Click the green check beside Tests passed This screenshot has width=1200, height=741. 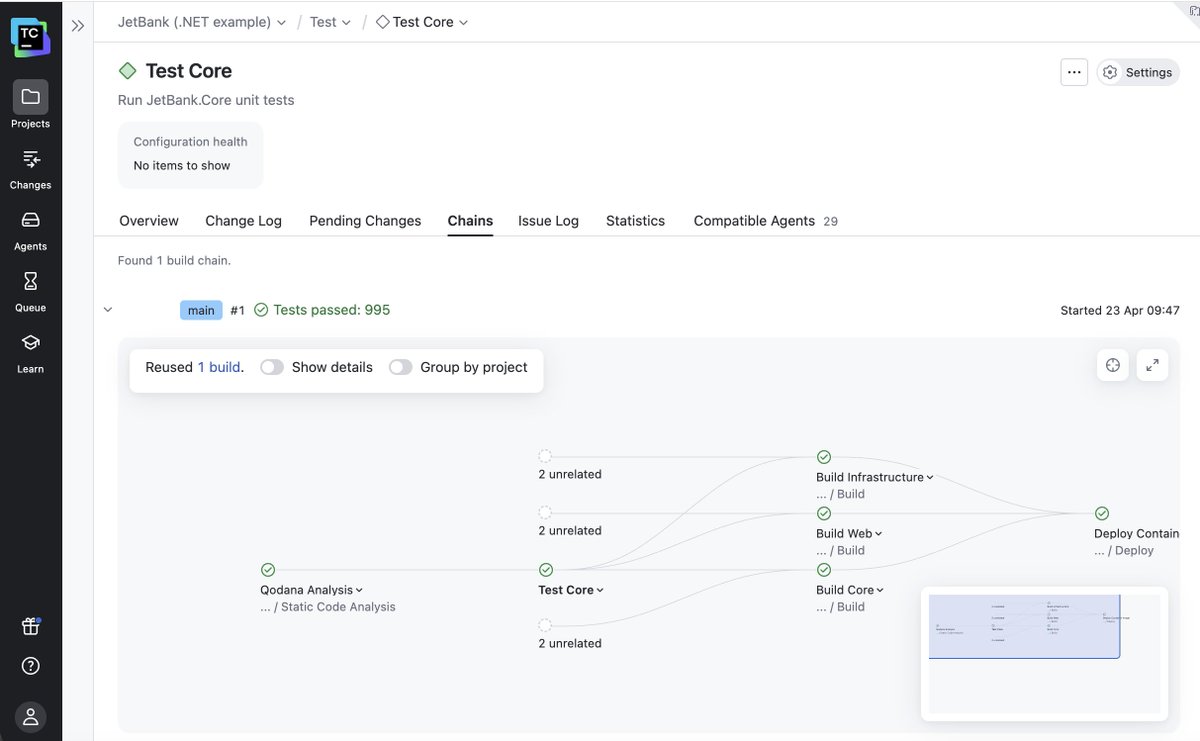coord(261,310)
